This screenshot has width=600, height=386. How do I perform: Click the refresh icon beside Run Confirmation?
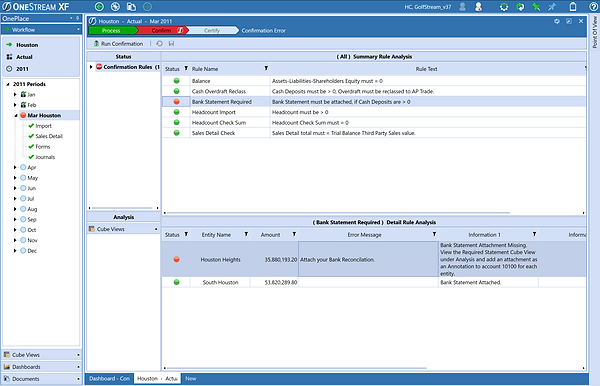[x=160, y=44]
